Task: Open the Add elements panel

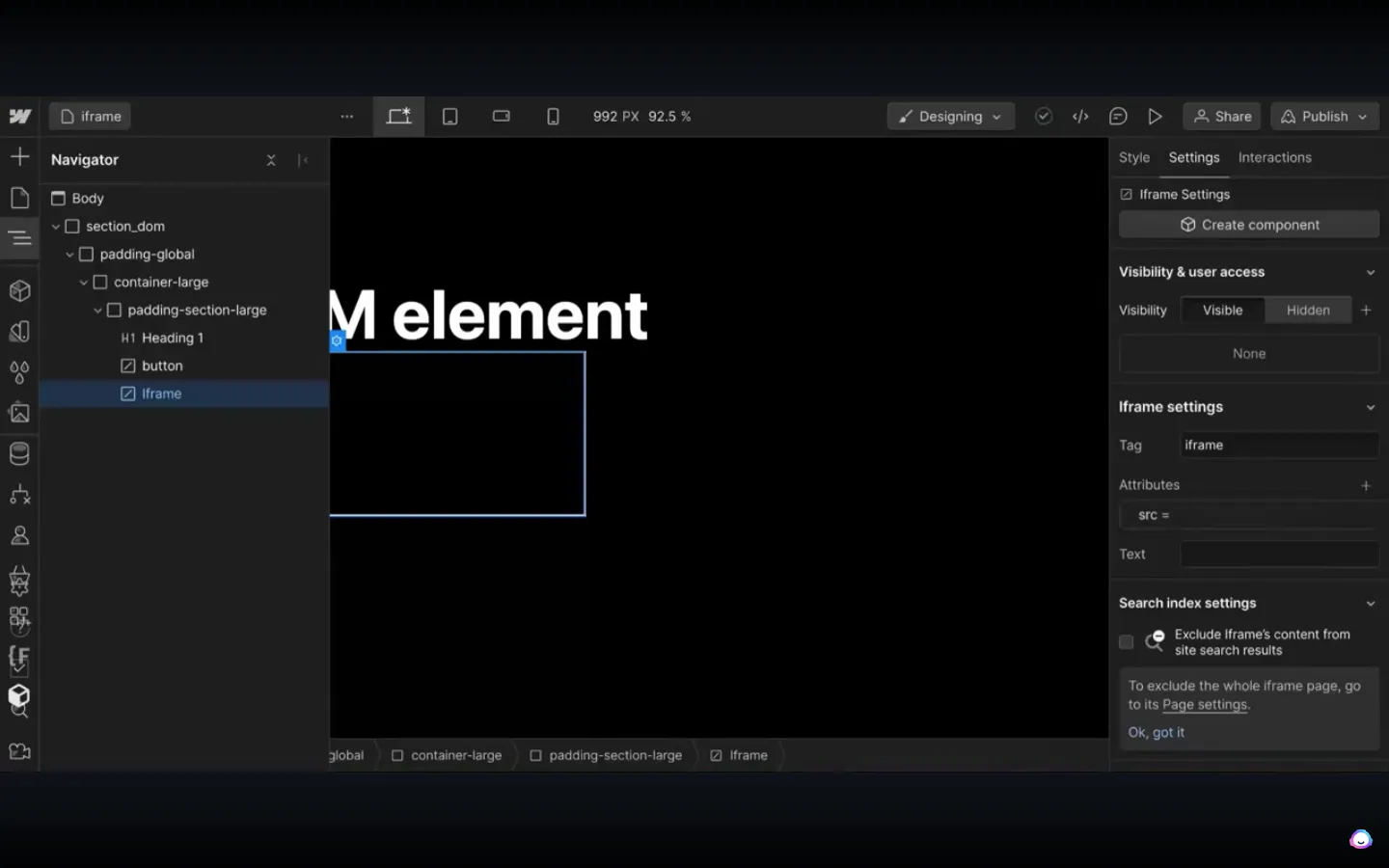Action: pos(19,156)
